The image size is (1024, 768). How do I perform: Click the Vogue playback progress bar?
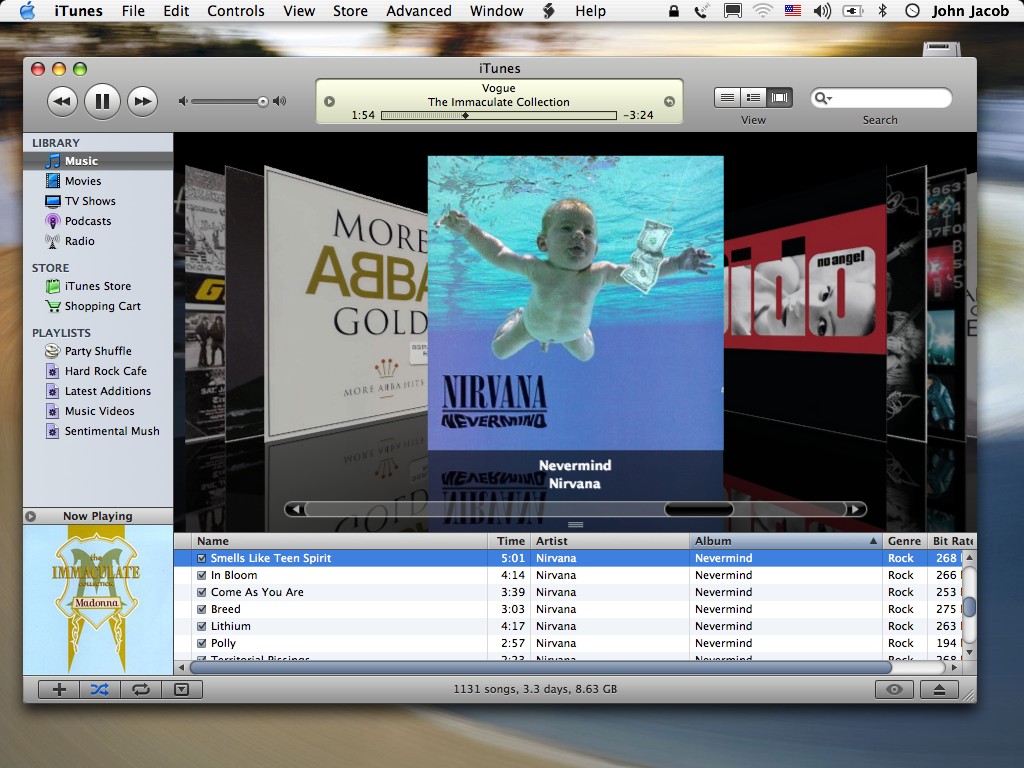[x=499, y=116]
